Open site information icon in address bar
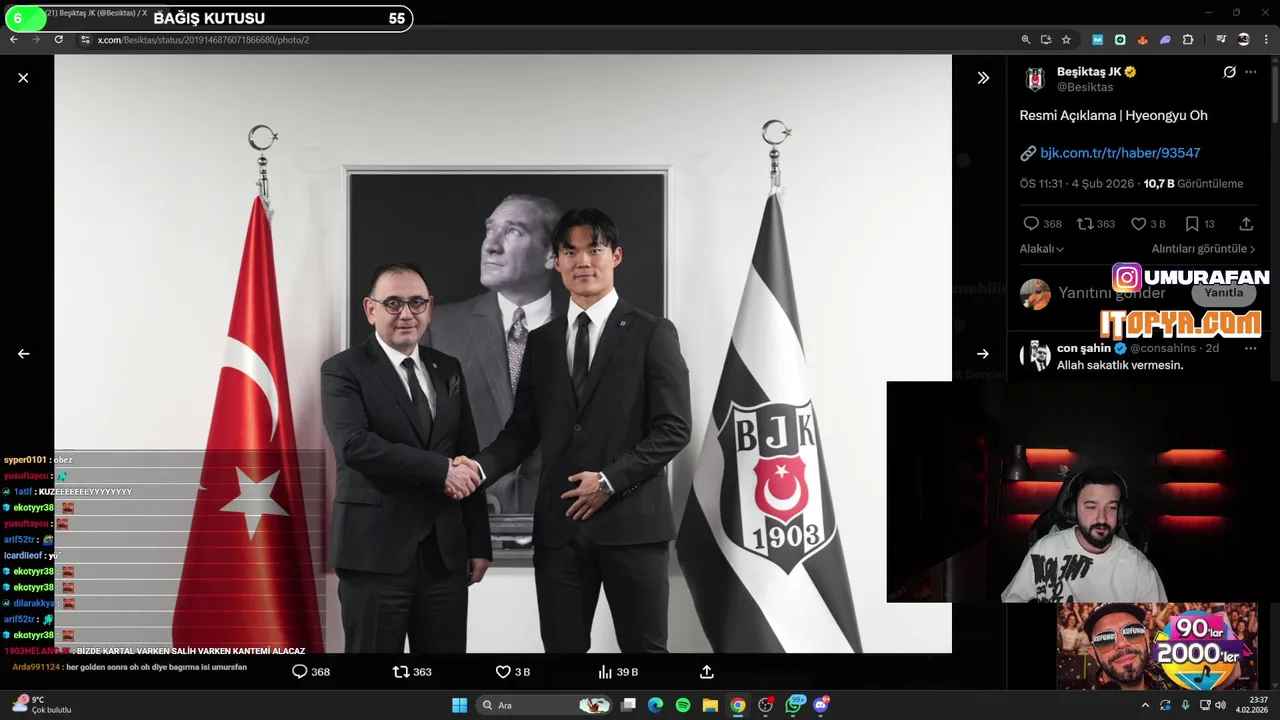The width and height of the screenshot is (1280, 720). click(85, 40)
